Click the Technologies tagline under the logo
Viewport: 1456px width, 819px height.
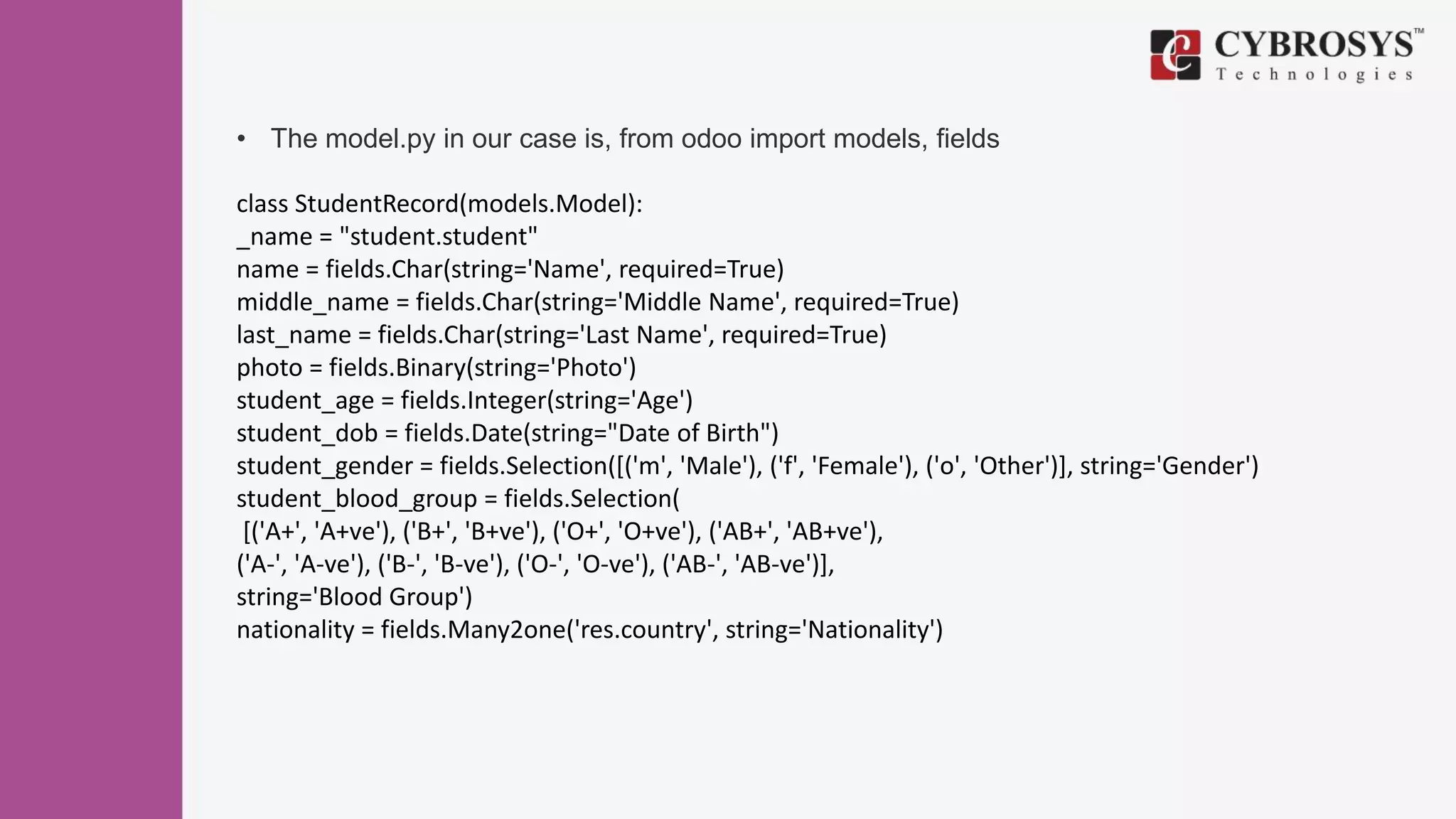tap(1314, 75)
